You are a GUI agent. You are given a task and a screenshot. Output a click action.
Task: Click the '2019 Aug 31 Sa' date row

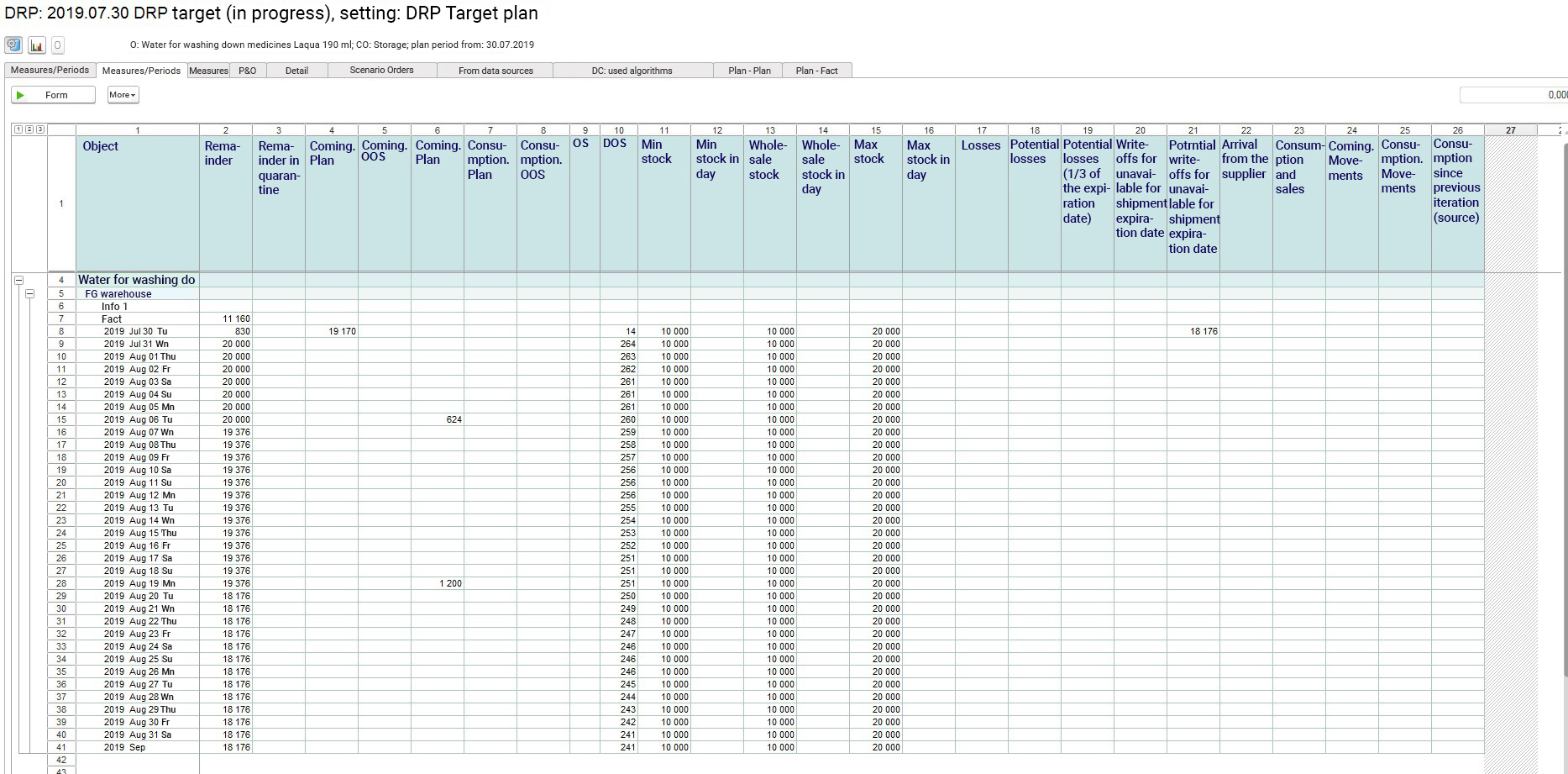138,735
